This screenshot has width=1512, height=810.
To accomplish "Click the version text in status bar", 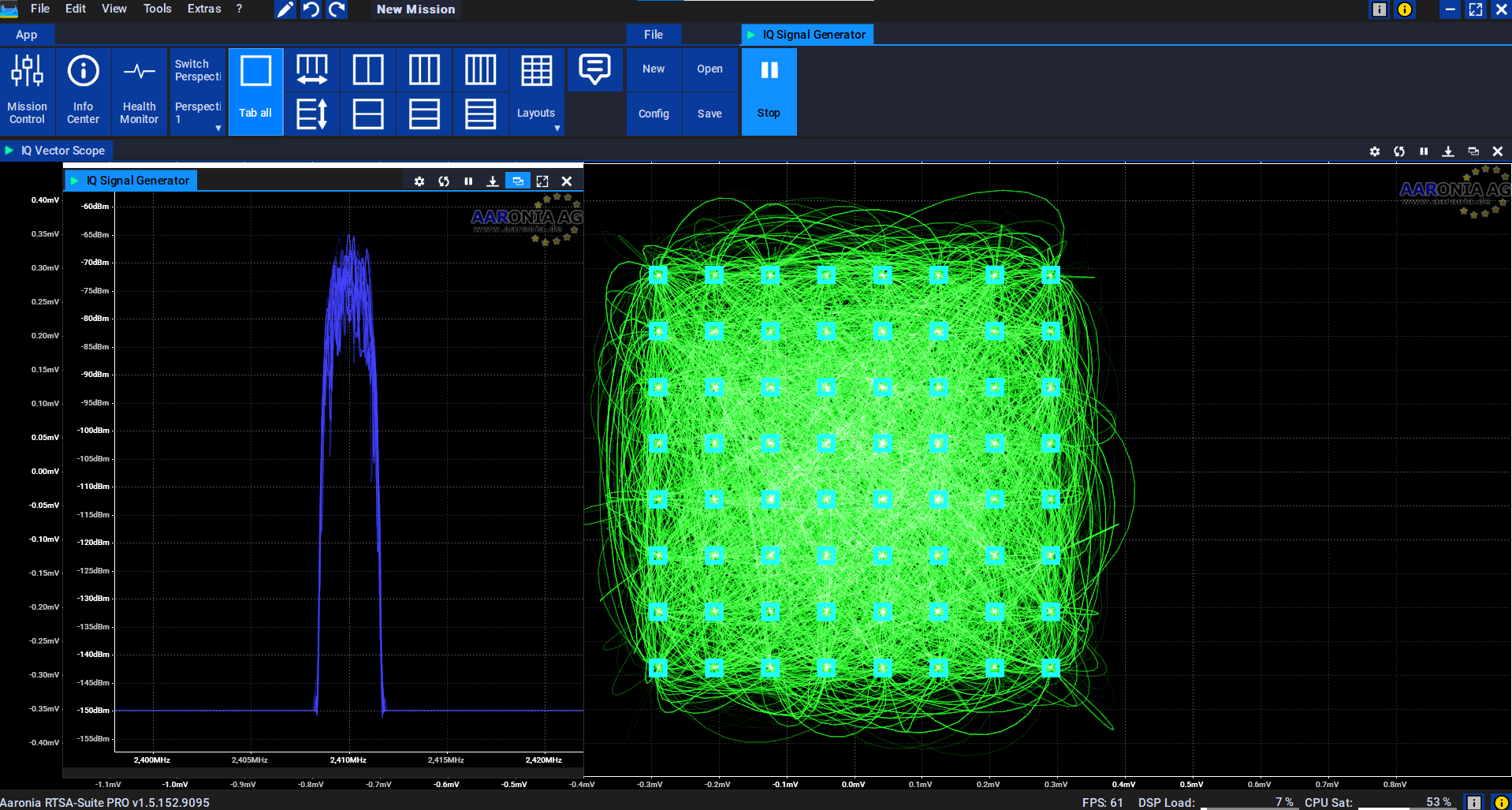I will click(105, 802).
